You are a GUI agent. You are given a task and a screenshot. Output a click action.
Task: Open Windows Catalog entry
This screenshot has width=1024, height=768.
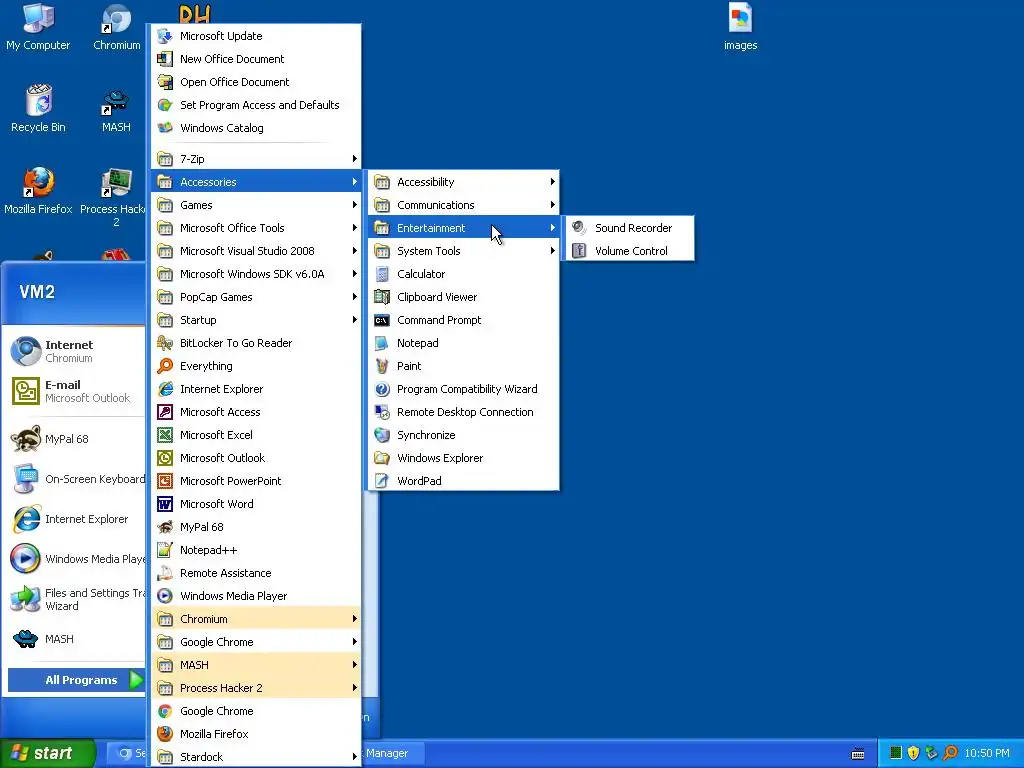[256, 128]
